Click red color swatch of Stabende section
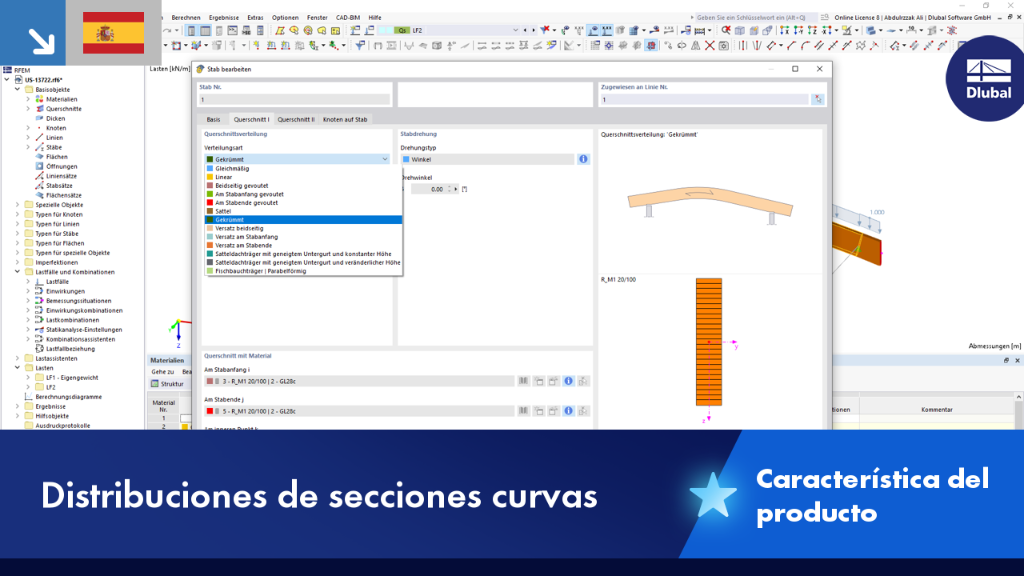Viewport: 1024px width, 576px height. (x=210, y=411)
